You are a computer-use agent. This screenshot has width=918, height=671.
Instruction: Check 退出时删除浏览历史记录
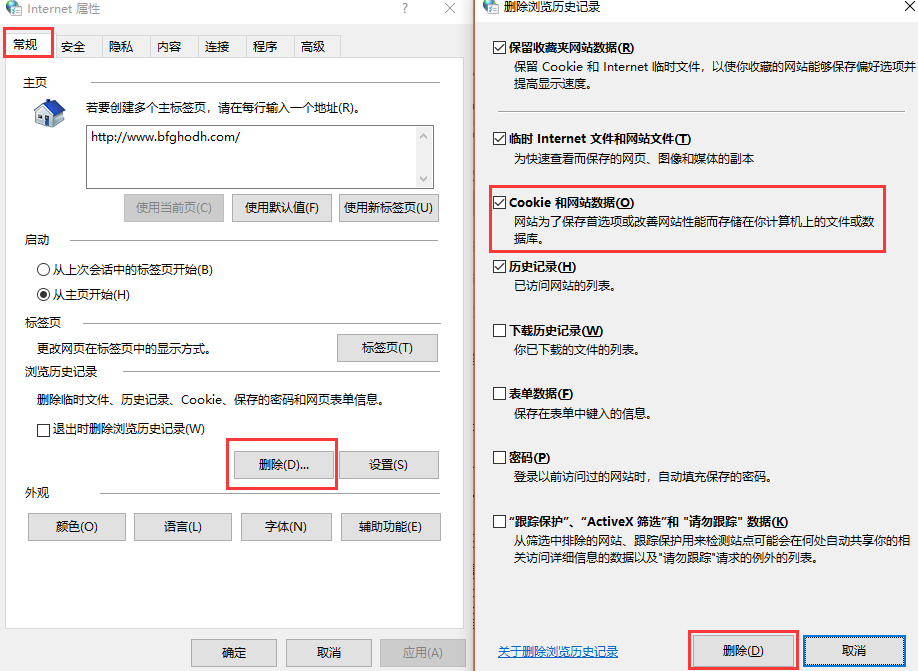click(x=44, y=431)
